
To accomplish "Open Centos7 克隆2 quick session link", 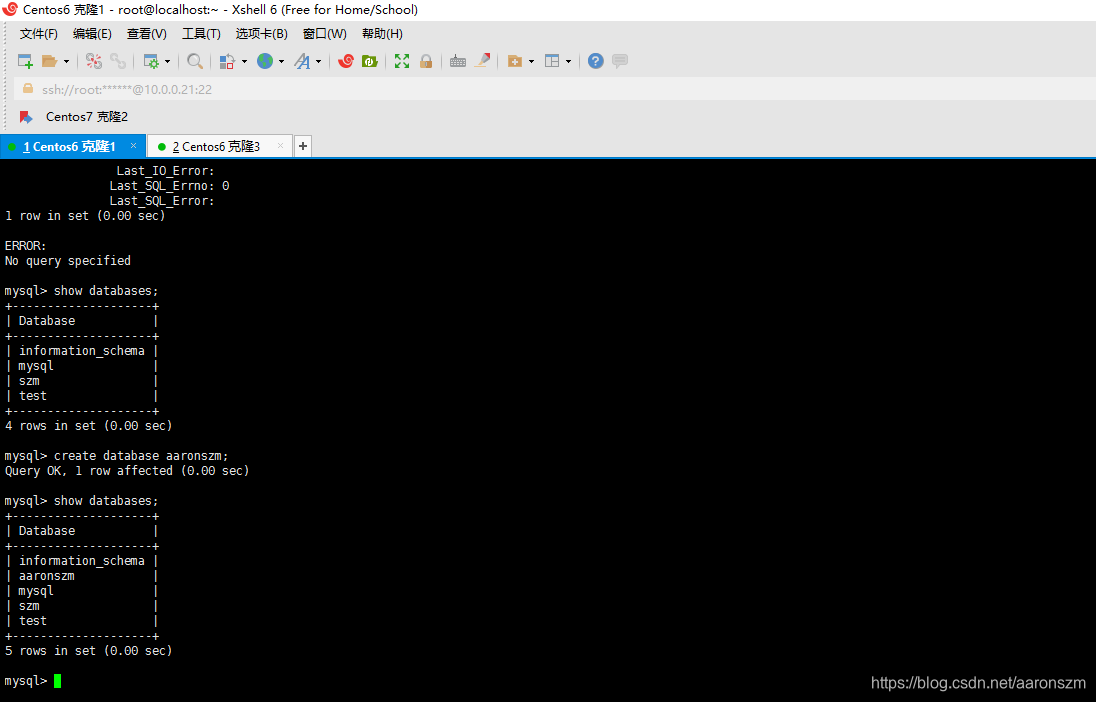I will pyautogui.click(x=87, y=117).
